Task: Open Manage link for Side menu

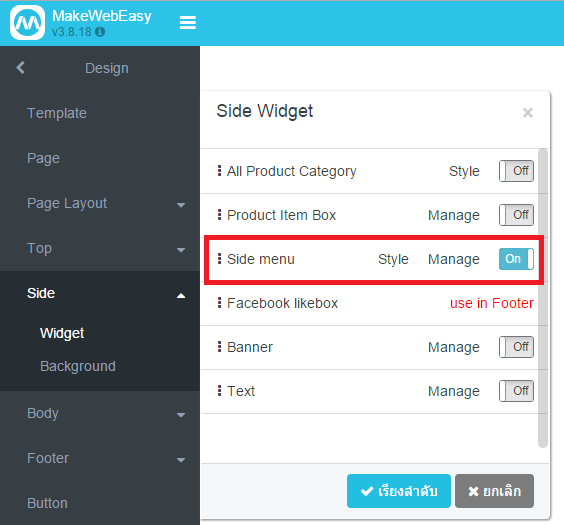Action: coord(454,259)
